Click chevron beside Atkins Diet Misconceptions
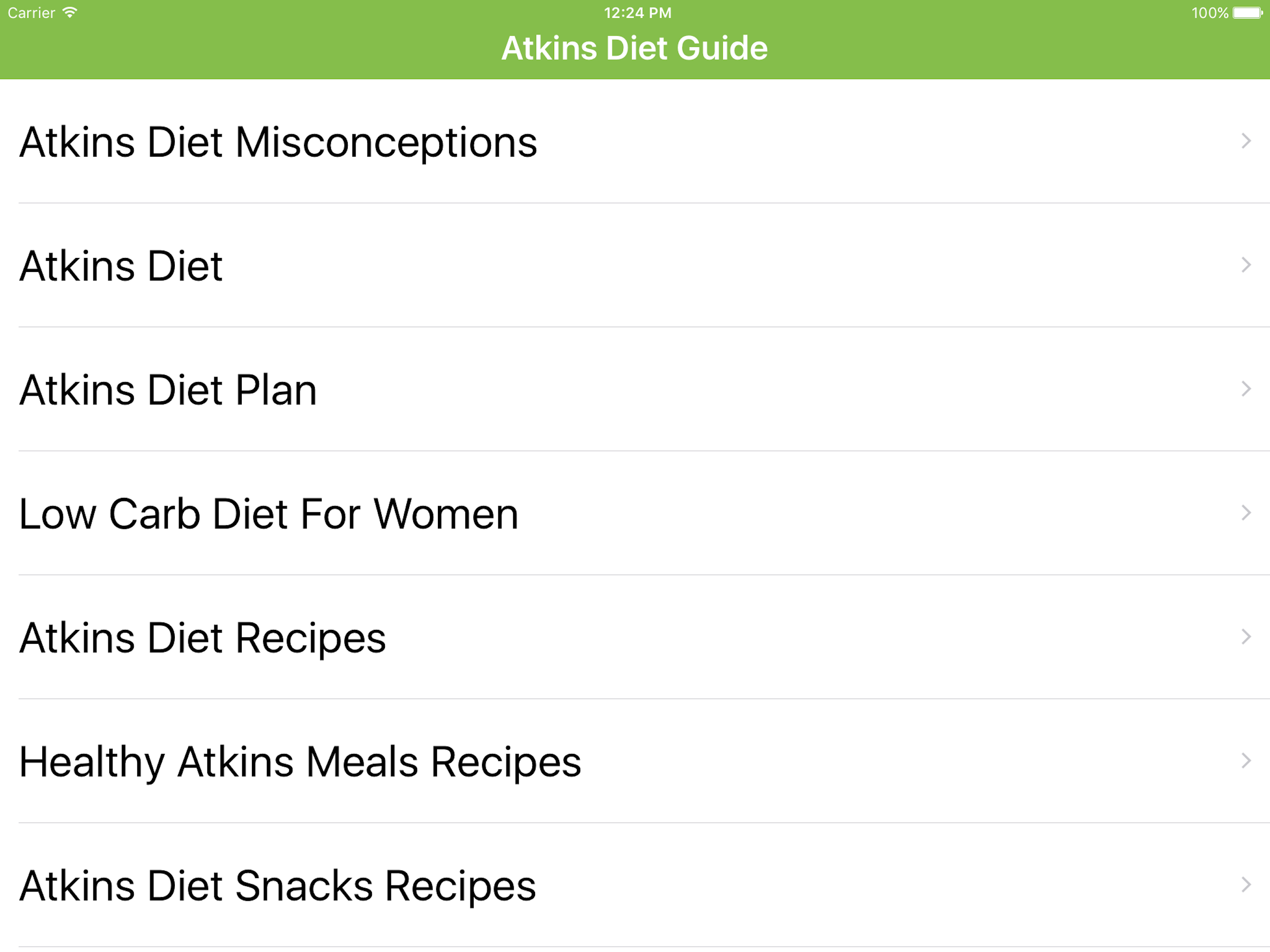 pyautogui.click(x=1245, y=141)
